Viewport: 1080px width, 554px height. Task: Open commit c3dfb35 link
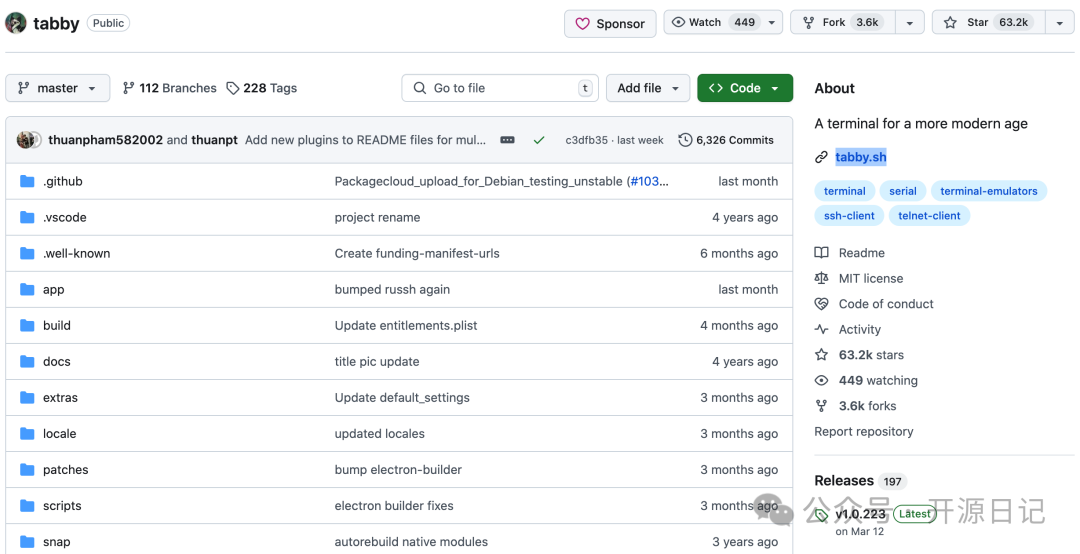click(587, 140)
